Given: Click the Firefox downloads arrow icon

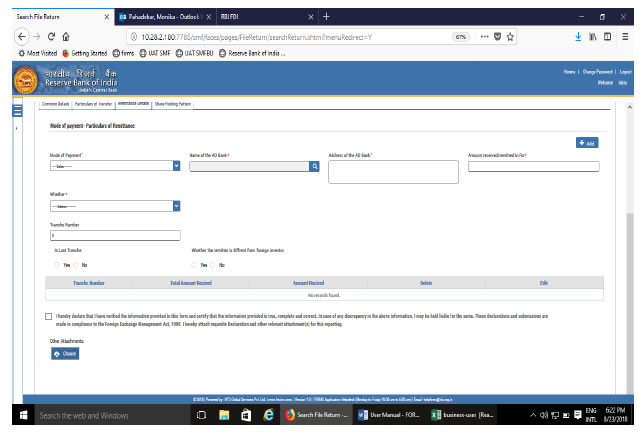Looking at the screenshot, I should 578,37.
